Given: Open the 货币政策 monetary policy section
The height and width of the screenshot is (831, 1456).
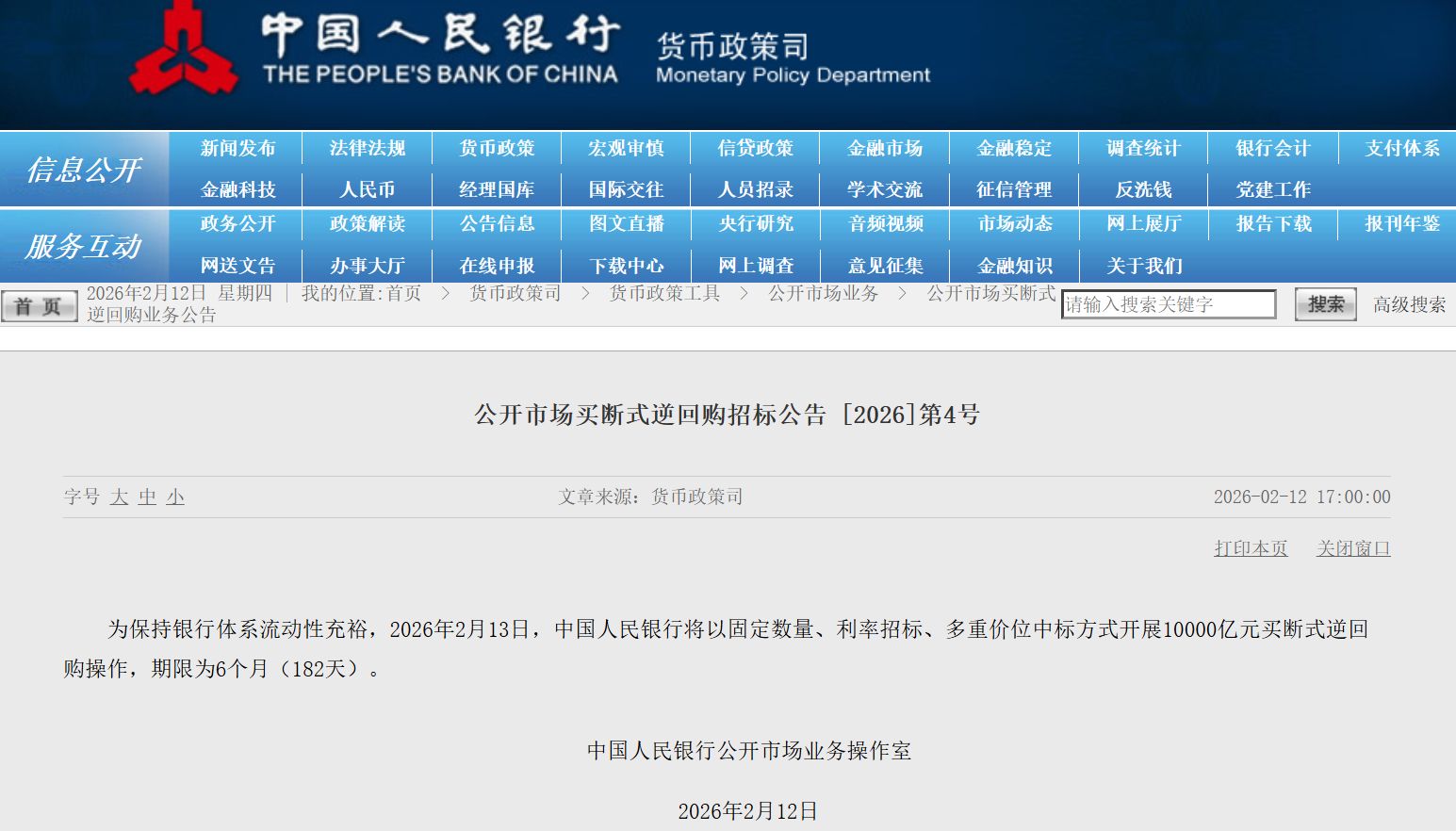Looking at the screenshot, I should point(497,148).
